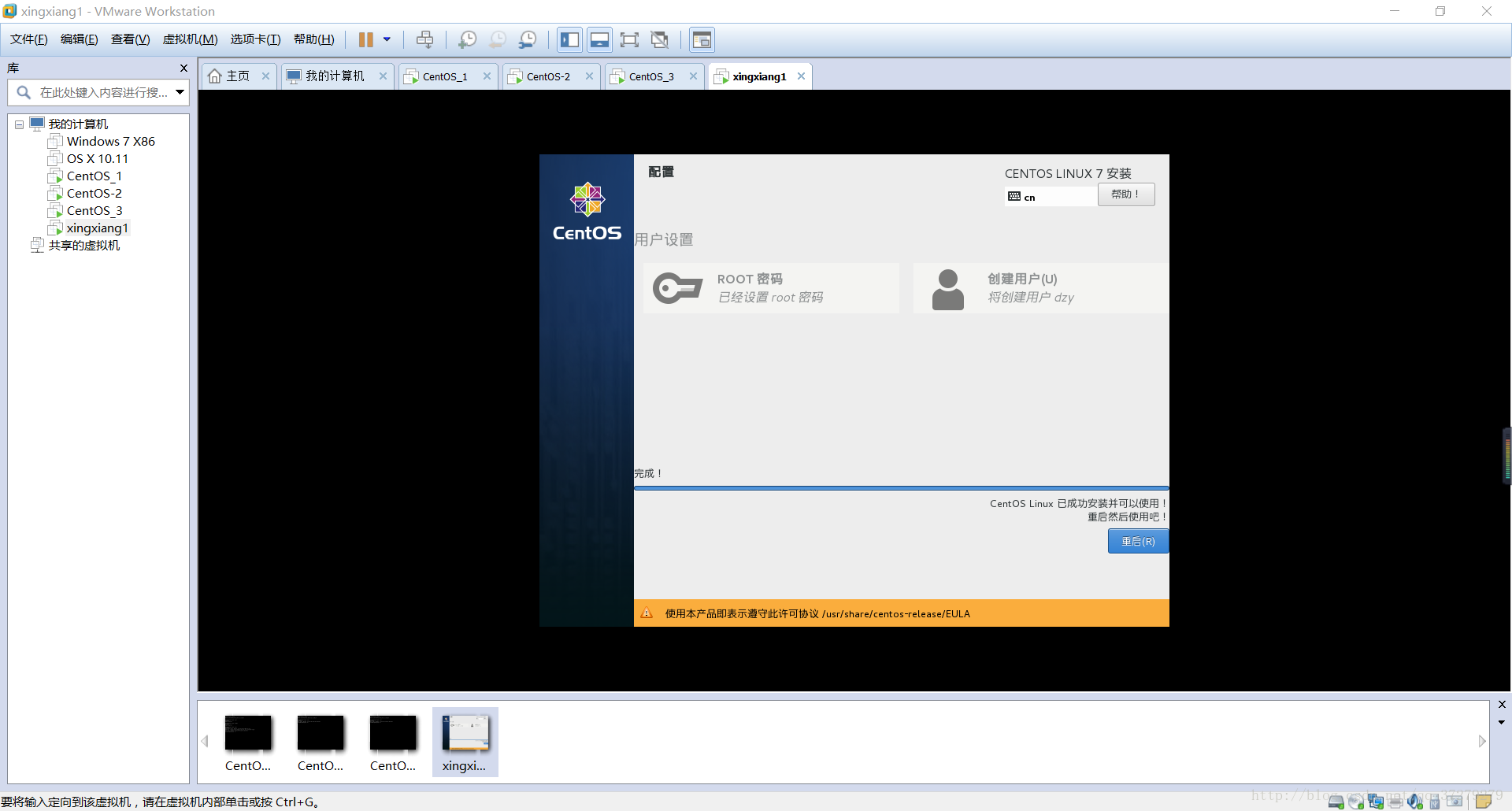Toggle the thumbnail bar view icon
The height and width of the screenshot is (811, 1512).
click(x=599, y=39)
